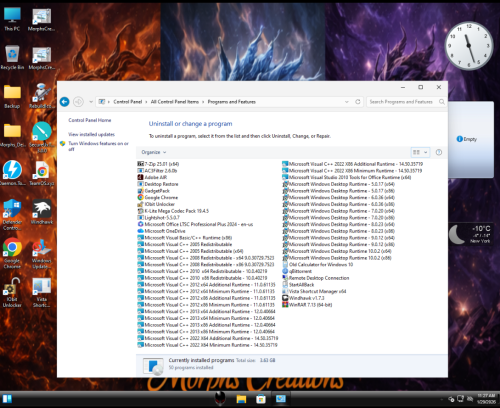Select Lightshot-5.5.0.7 entry
This screenshot has width=500, height=408.
coord(159,217)
